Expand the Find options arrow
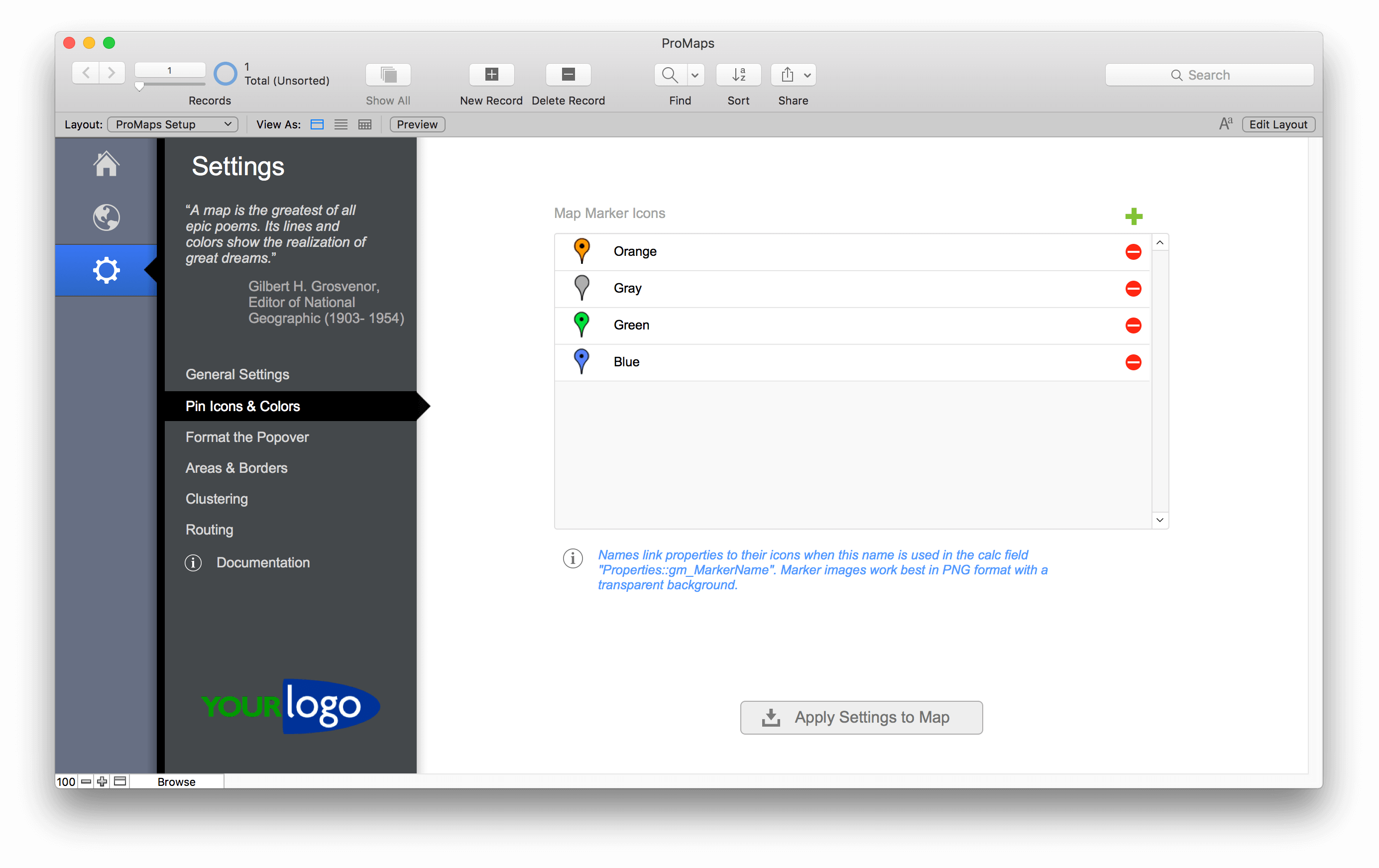Image resolution: width=1379 pixels, height=868 pixels. pyautogui.click(x=695, y=75)
